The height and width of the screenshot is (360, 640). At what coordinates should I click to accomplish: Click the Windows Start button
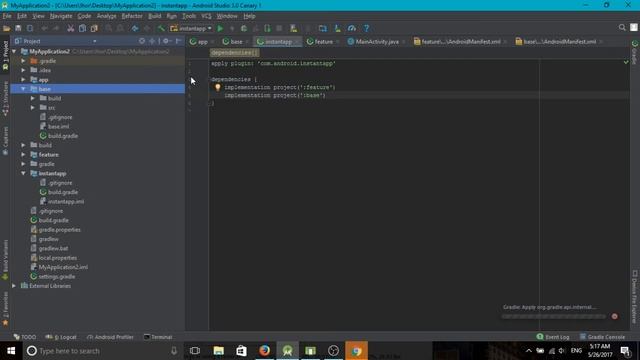coord(11,351)
